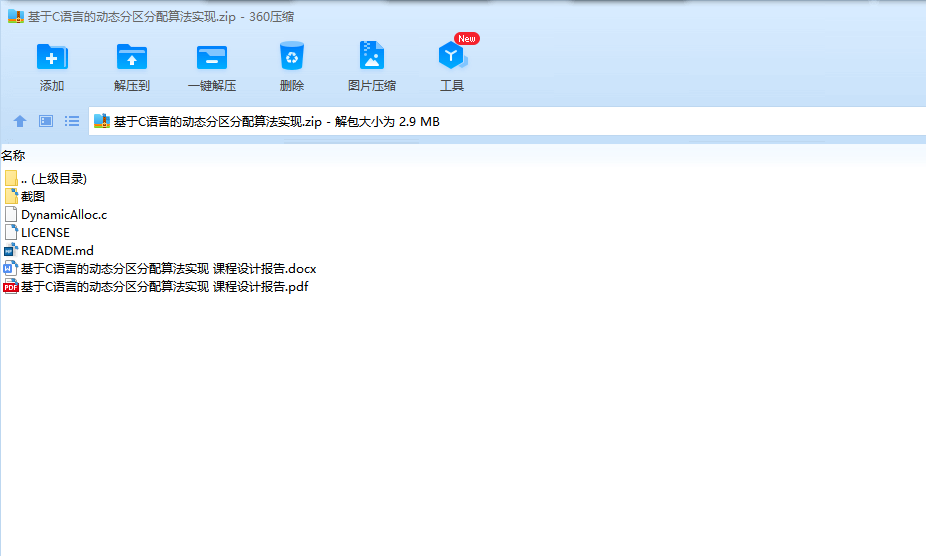Select the .. (上级目录) parent folder row
Screen dimensions: 926x556
(x=46, y=178)
